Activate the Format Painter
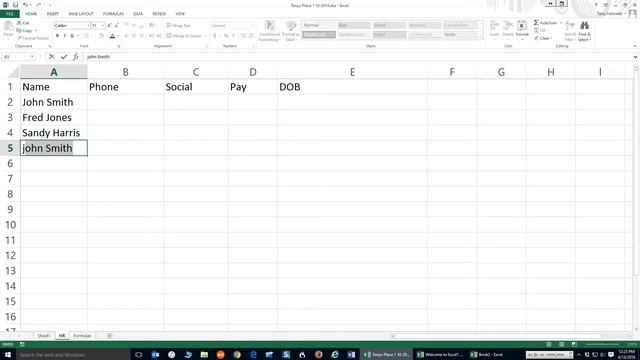The height and width of the screenshot is (360, 640). coord(33,38)
